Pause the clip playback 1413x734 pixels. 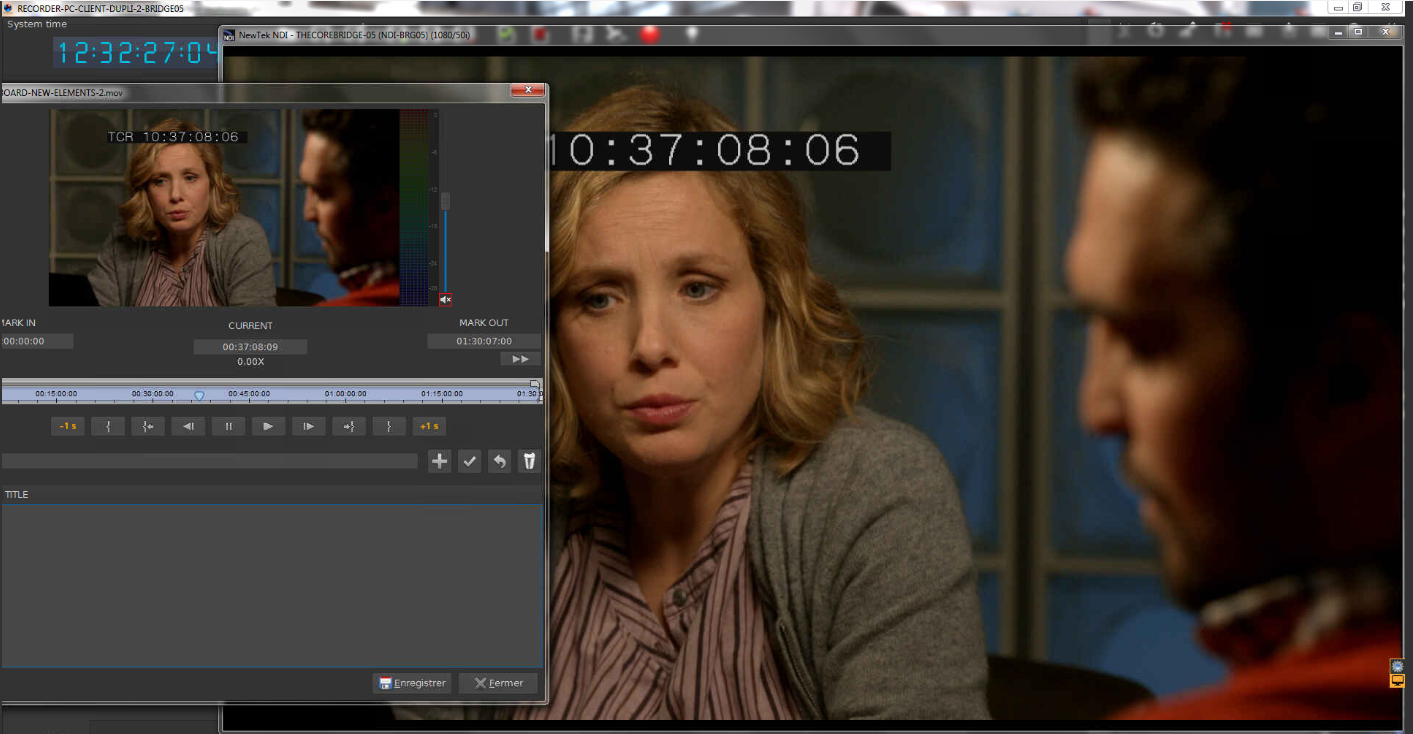pyautogui.click(x=228, y=426)
